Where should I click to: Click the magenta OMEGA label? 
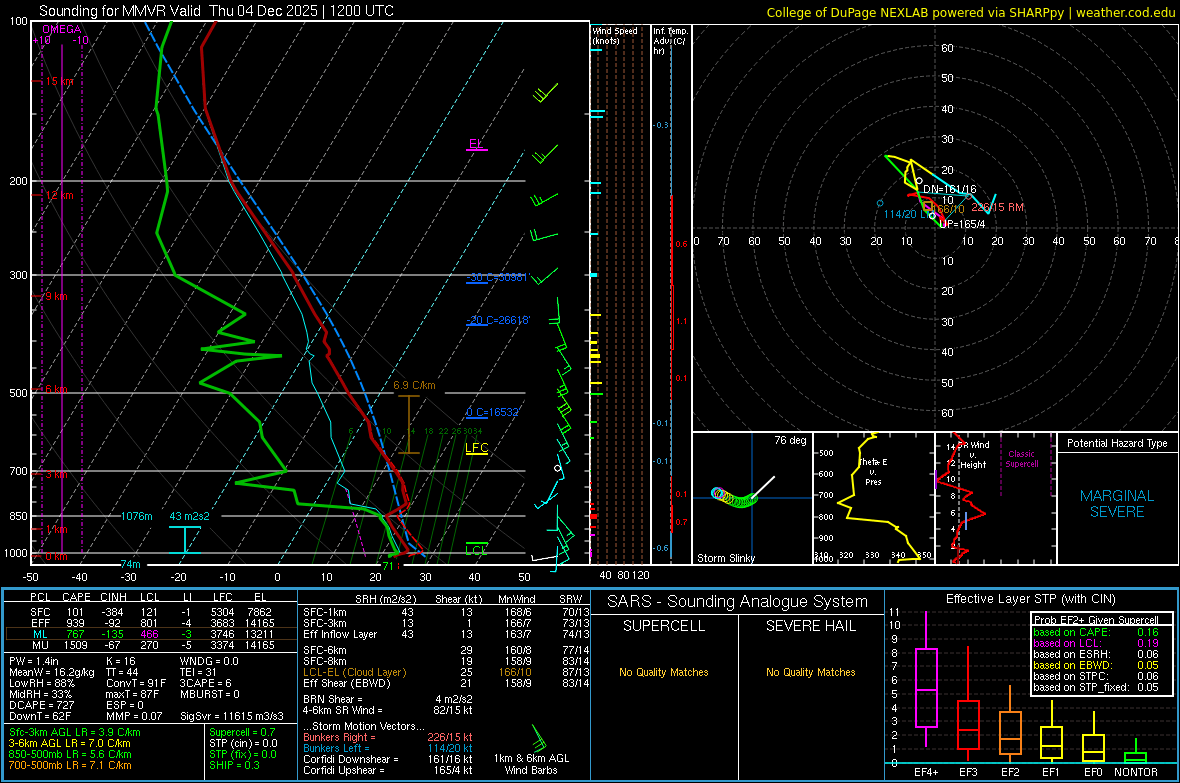point(62,29)
